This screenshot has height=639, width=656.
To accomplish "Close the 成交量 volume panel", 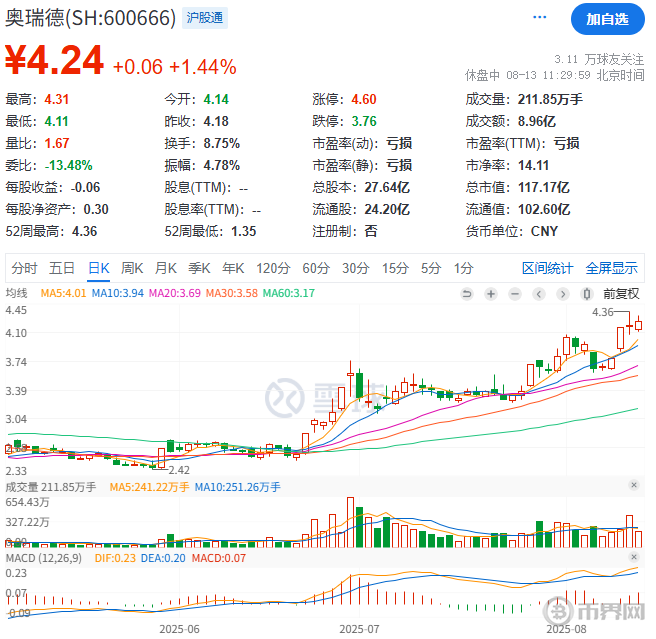I will pyautogui.click(x=633, y=485).
